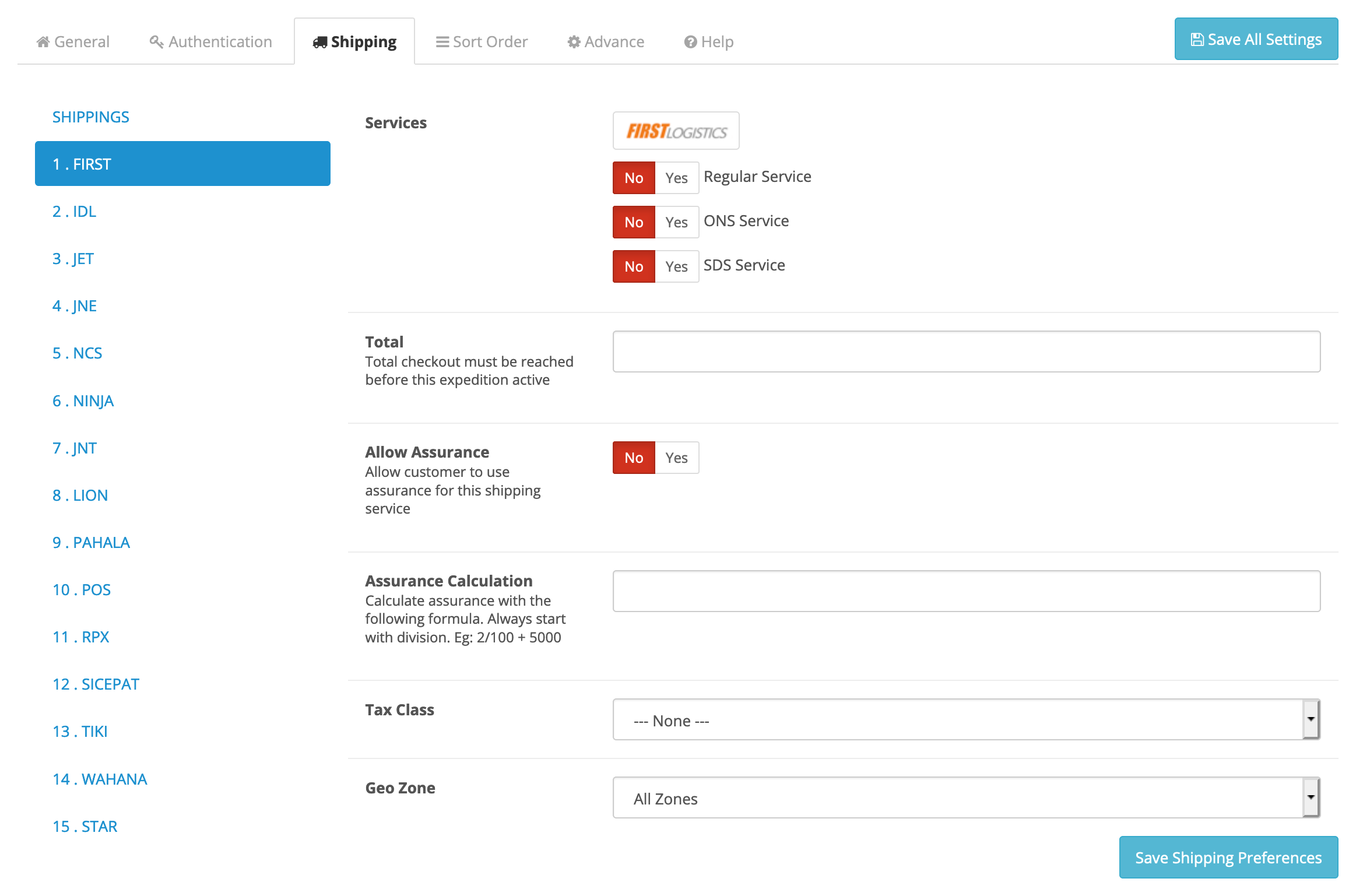This screenshot has height=896, width=1356.
Task: Click the floppy disk icon on Save button
Action: (1197, 40)
